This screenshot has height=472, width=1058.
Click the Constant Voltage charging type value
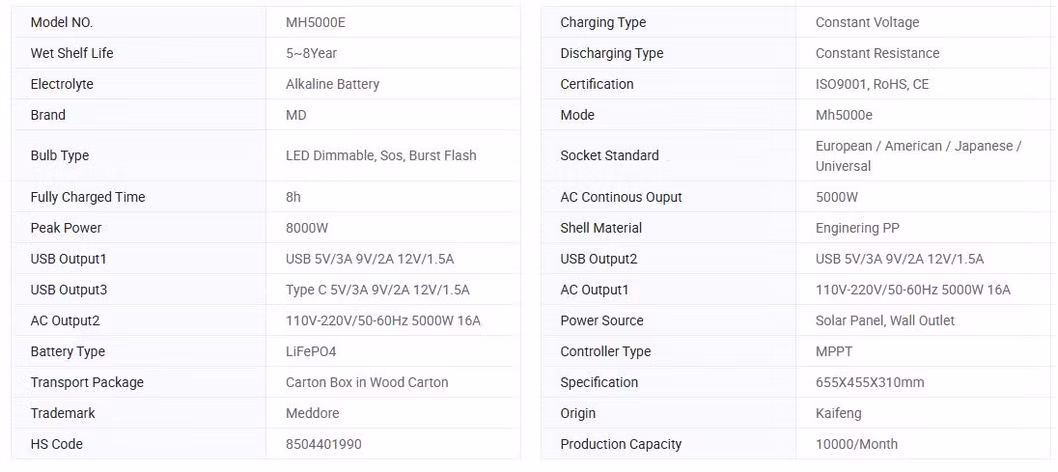coord(867,22)
